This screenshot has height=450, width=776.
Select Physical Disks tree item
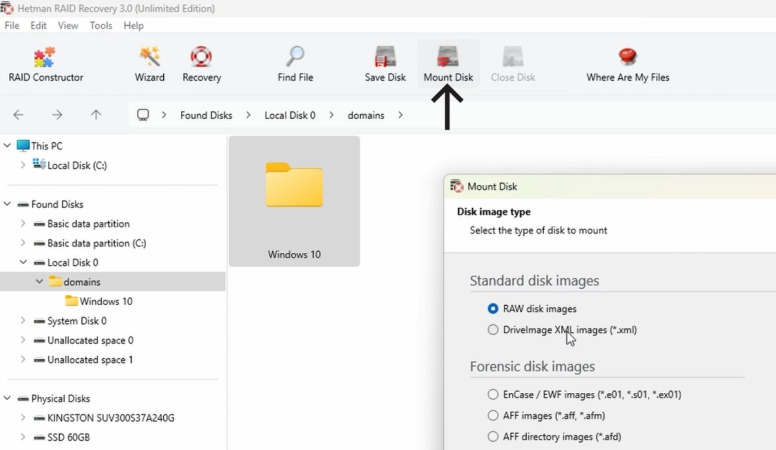[53, 398]
